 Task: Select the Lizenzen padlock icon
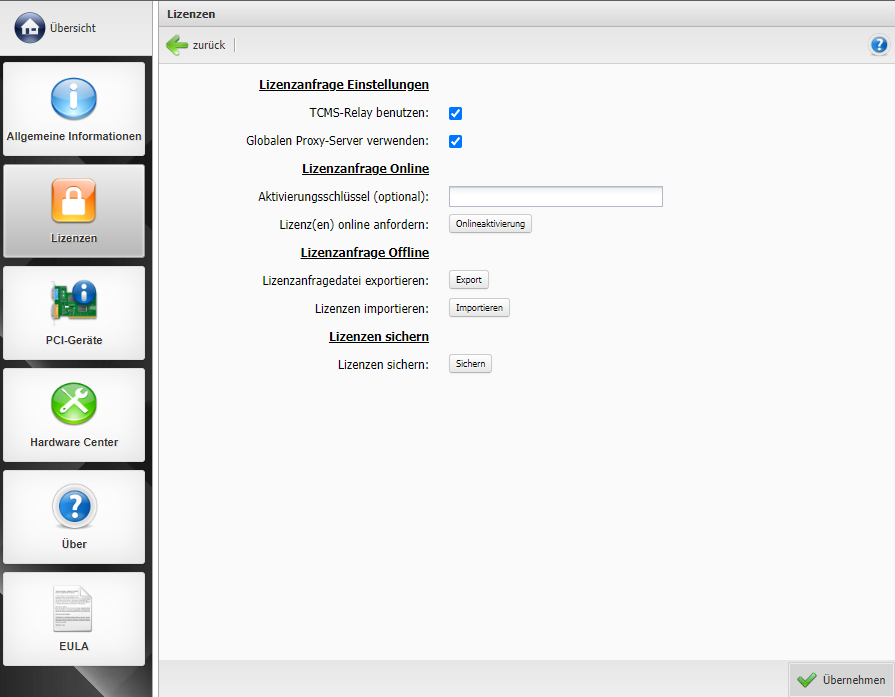[74, 201]
